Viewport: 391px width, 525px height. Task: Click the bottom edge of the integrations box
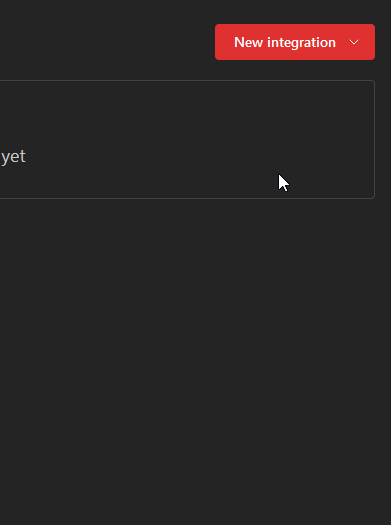[187, 199]
